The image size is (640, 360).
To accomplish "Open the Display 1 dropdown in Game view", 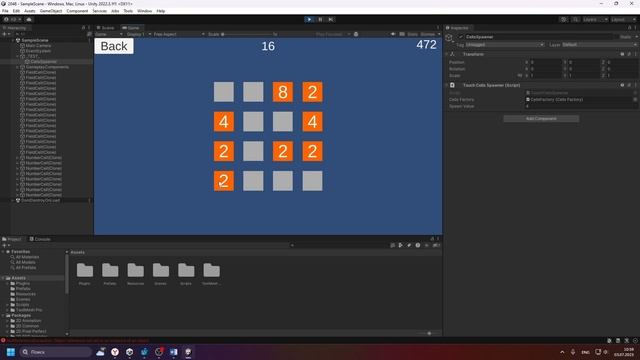I will click(x=139, y=34).
